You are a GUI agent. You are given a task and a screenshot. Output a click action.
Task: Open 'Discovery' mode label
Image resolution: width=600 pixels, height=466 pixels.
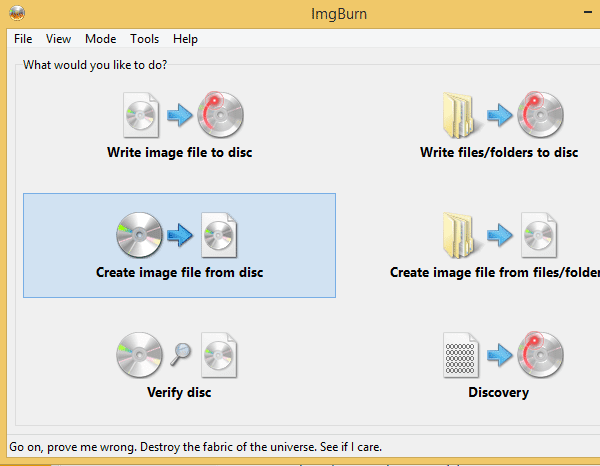point(499,393)
